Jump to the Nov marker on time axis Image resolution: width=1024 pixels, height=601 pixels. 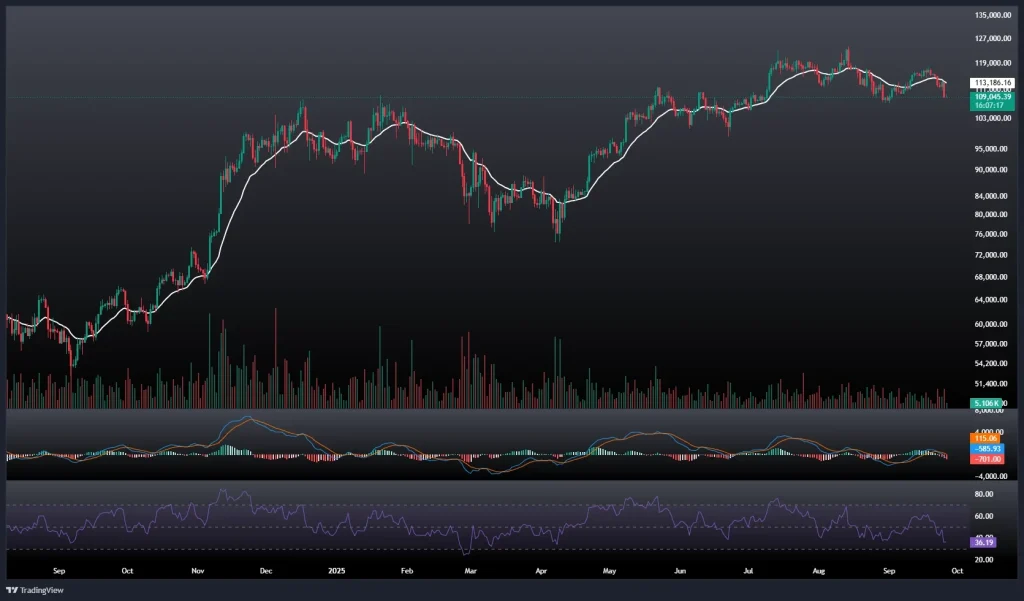[x=197, y=570]
